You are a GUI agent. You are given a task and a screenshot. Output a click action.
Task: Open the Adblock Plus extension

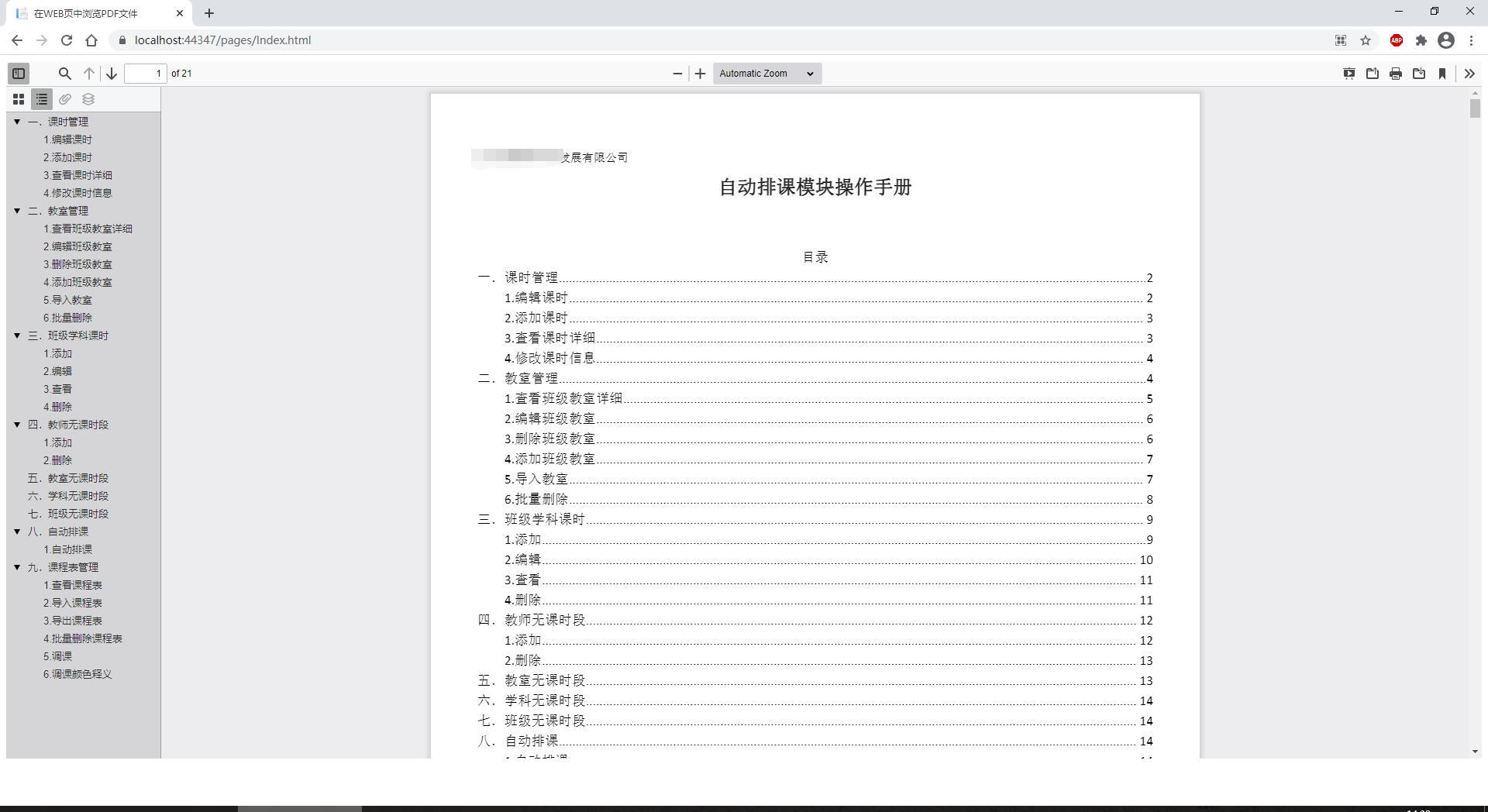pyautogui.click(x=1397, y=40)
